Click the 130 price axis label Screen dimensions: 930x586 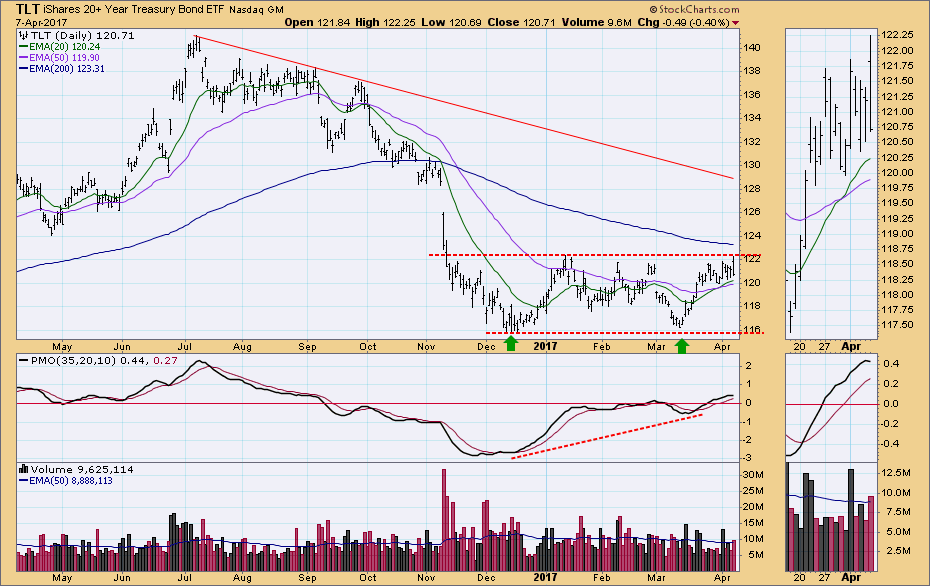[752, 165]
